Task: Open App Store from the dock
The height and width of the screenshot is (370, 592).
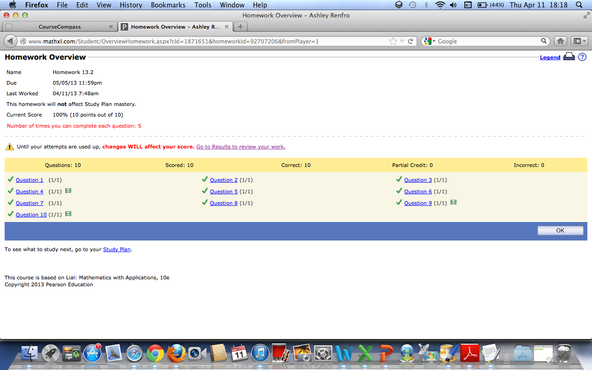Action: pyautogui.click(x=92, y=354)
